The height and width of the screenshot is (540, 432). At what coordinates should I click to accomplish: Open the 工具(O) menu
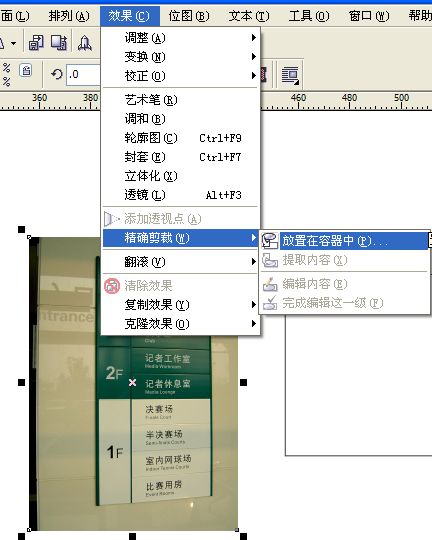(309, 16)
